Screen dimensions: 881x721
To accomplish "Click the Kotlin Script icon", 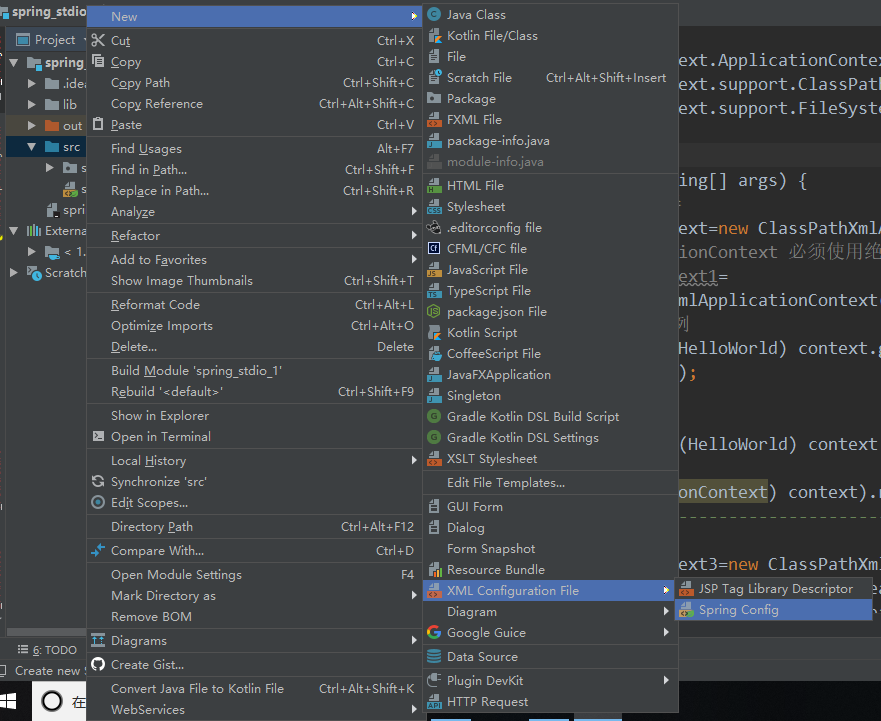I will point(434,333).
